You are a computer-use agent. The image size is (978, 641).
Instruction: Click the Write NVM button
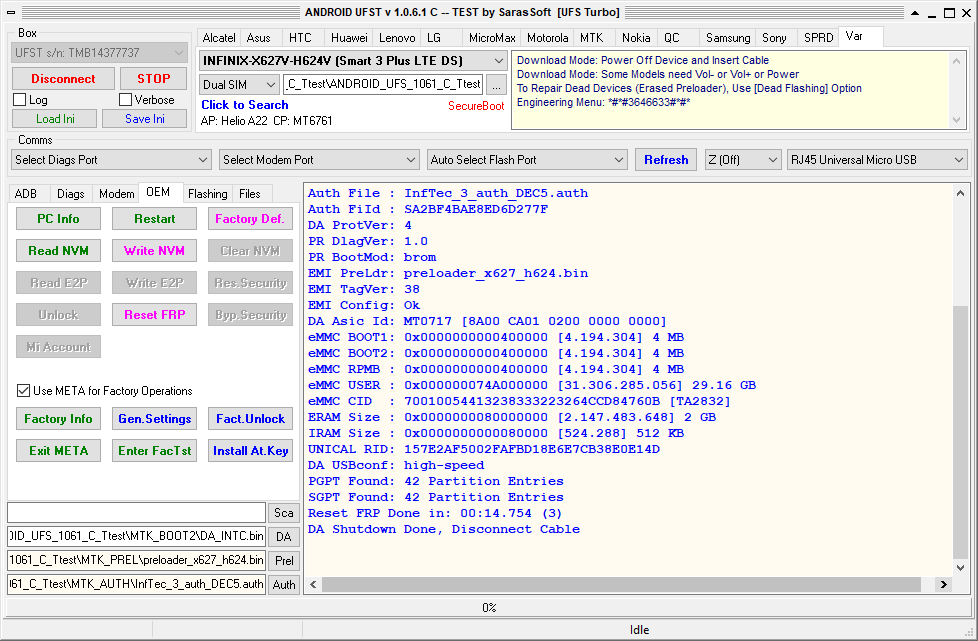coord(154,251)
